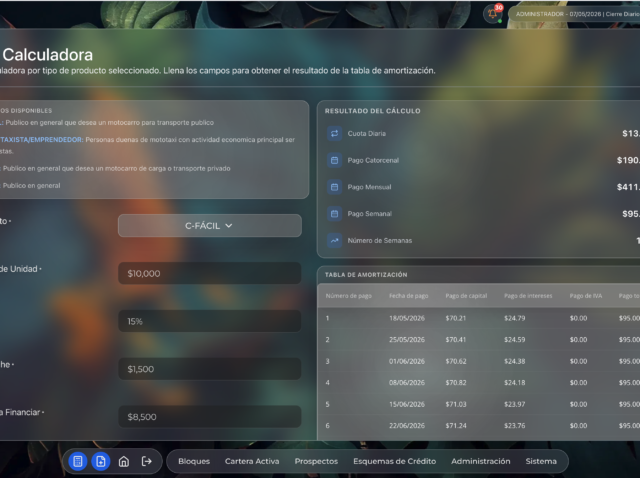The image size is (640, 478).
Task: Click the Pago Catorcenal calendar icon
Action: pos(334,160)
